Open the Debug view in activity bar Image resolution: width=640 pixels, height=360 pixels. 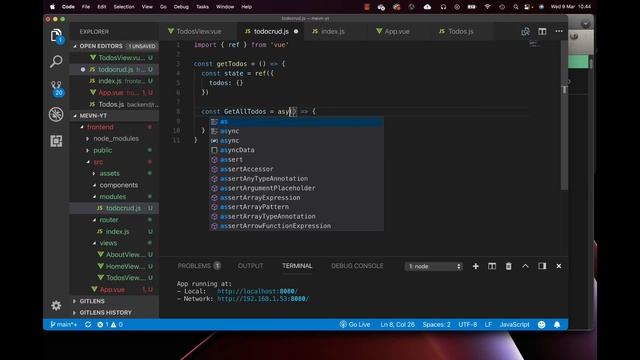click(x=56, y=114)
